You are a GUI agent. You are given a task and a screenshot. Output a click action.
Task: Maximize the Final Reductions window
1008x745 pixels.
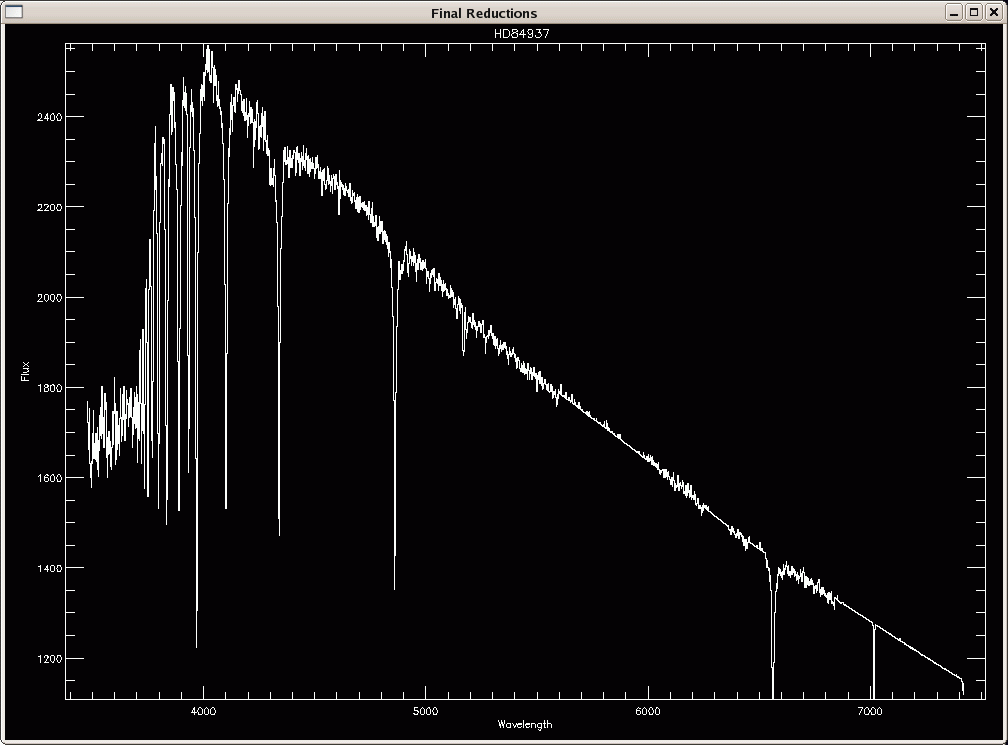click(x=974, y=12)
